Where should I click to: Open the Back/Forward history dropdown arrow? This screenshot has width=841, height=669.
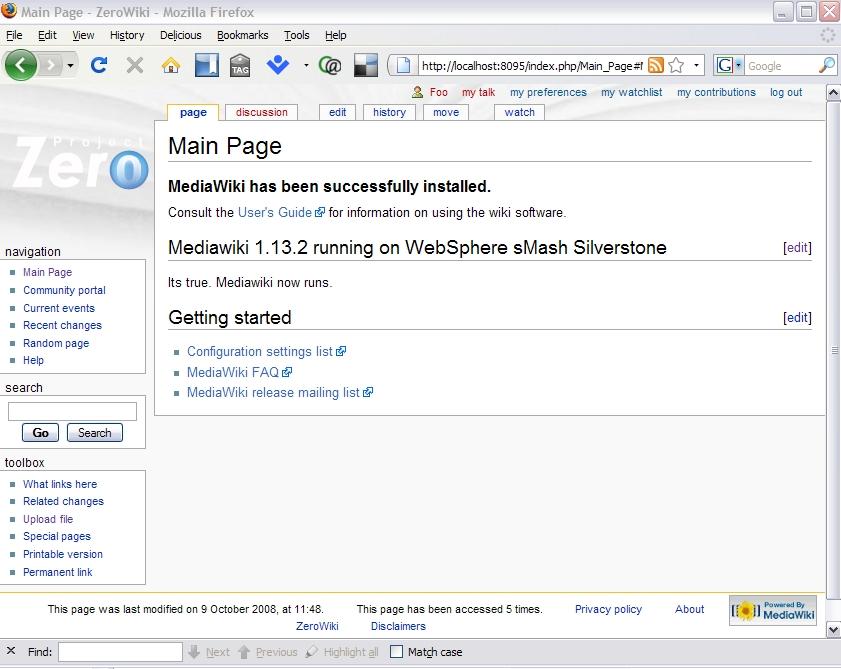click(x=70, y=65)
